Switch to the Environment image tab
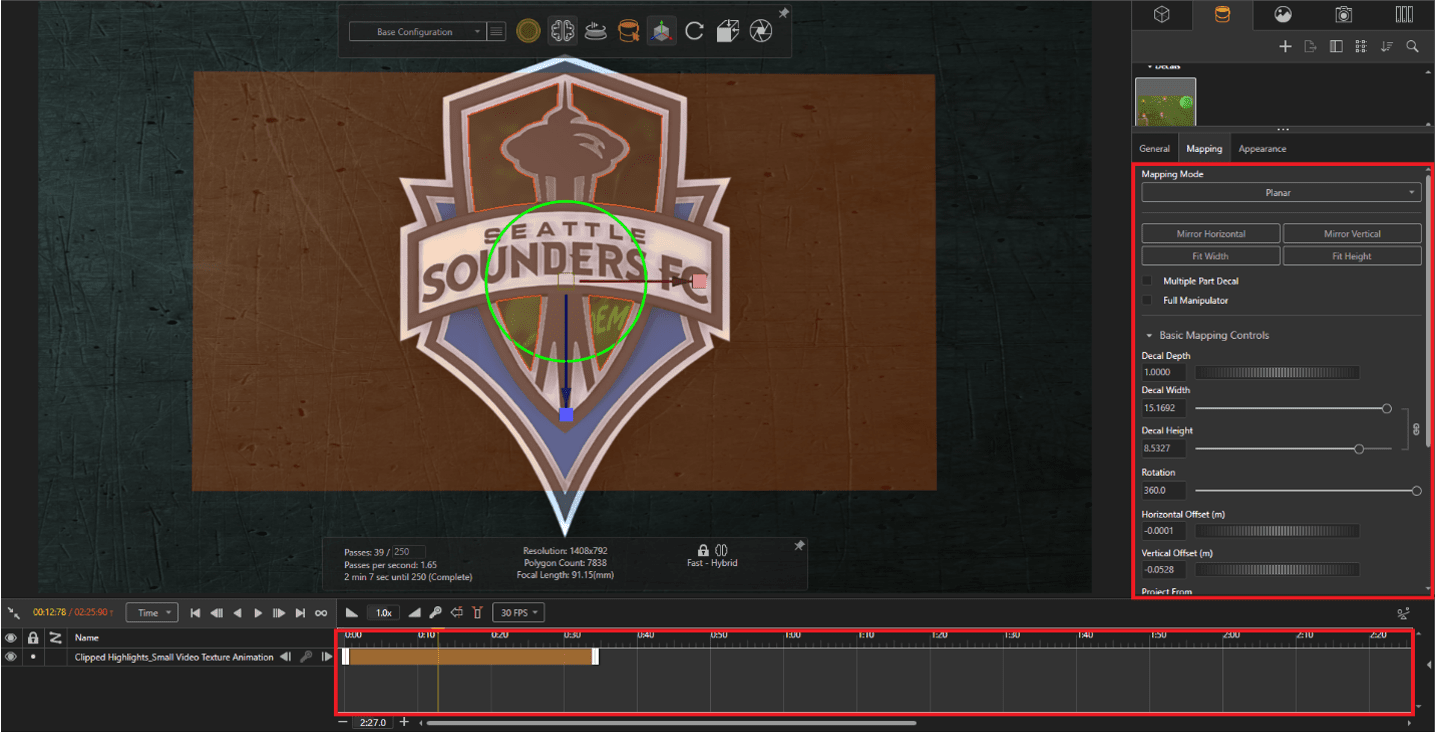This screenshot has height=733, width=1437. [x=1283, y=14]
